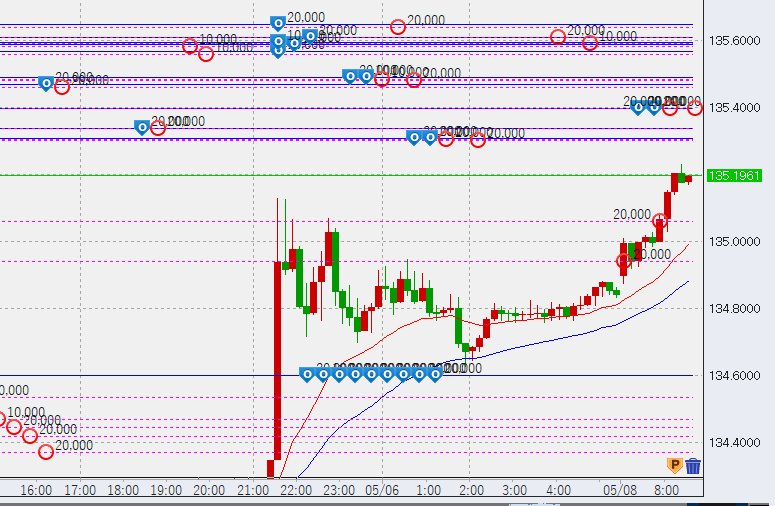Image resolution: width=775 pixels, height=506 pixels.
Task: Click the 134.4000 price axis label
Action: click(734, 442)
